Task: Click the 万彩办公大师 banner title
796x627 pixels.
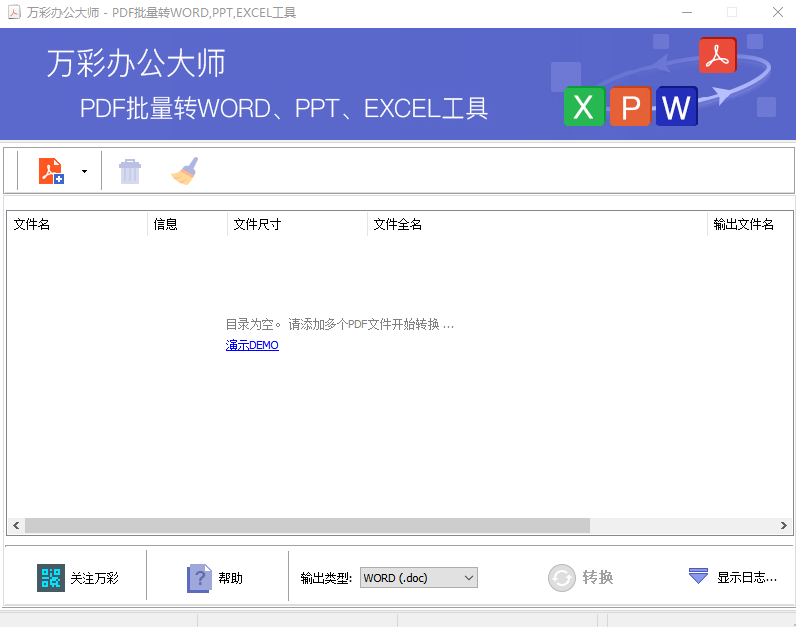Action: (136, 63)
